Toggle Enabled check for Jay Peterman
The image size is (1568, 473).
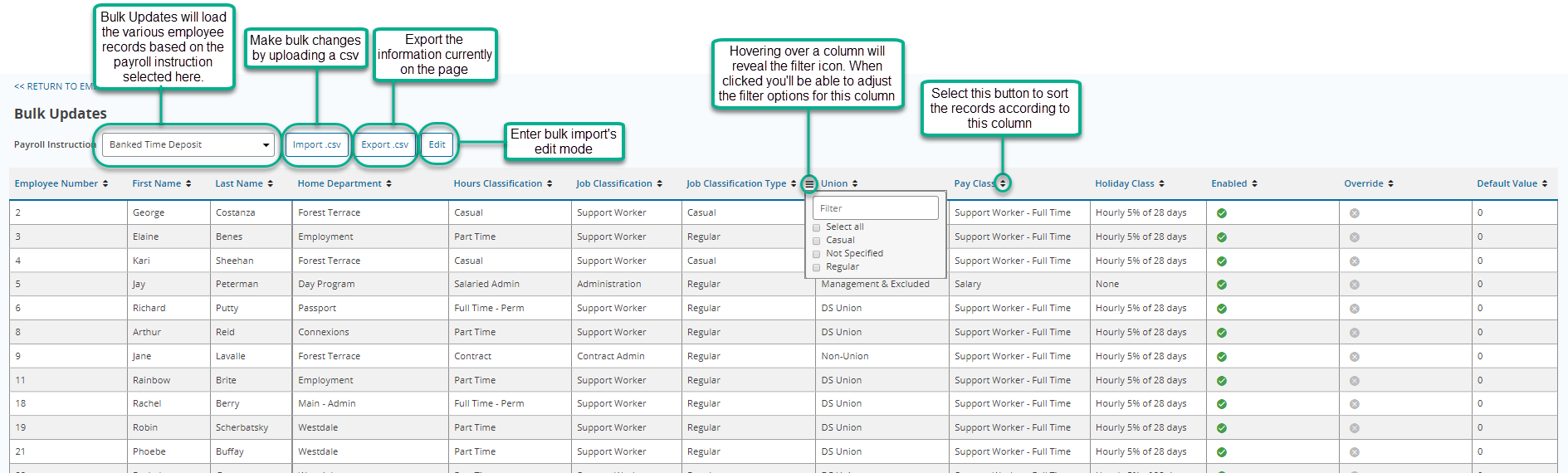pyautogui.click(x=1222, y=285)
